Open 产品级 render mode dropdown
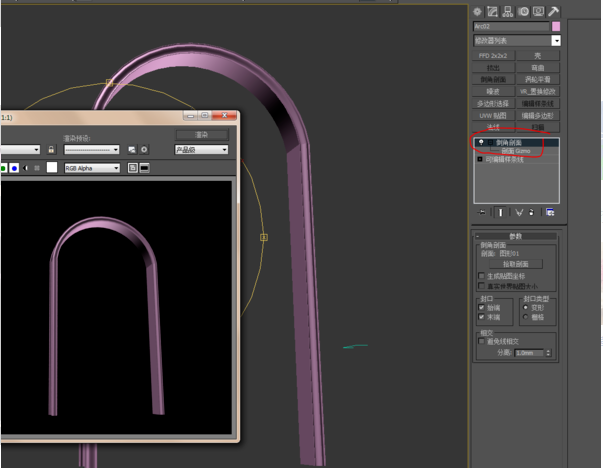 [202, 149]
